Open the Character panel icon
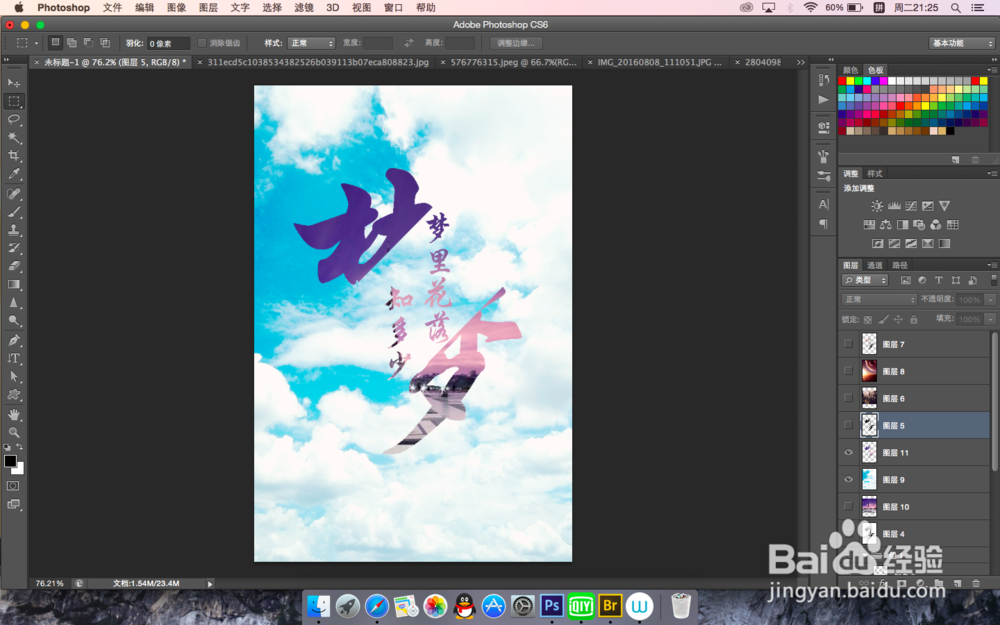This screenshot has width=1000, height=625. [823, 205]
